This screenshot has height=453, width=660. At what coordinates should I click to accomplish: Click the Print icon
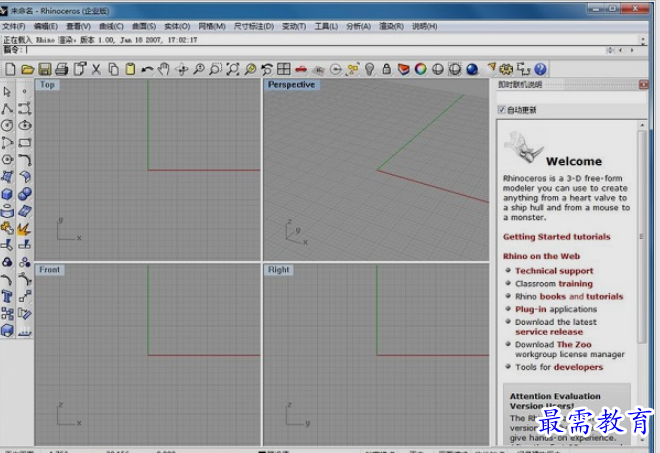click(x=62, y=69)
